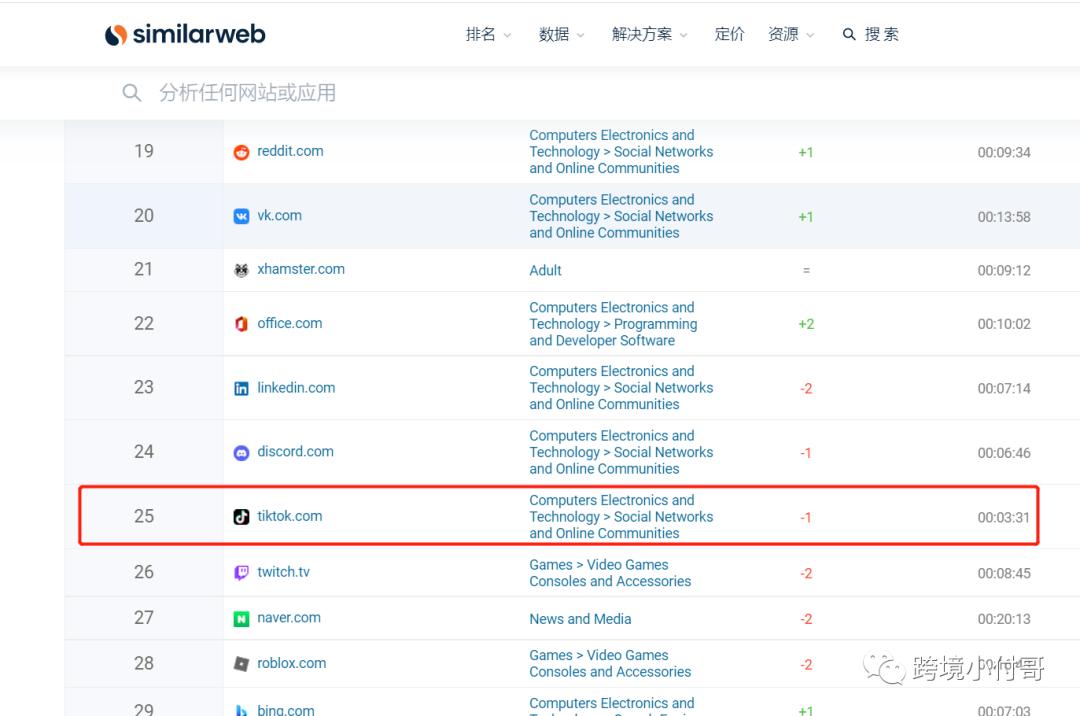Click the reddit.com favicon
The image size is (1080, 716).
[x=241, y=152]
